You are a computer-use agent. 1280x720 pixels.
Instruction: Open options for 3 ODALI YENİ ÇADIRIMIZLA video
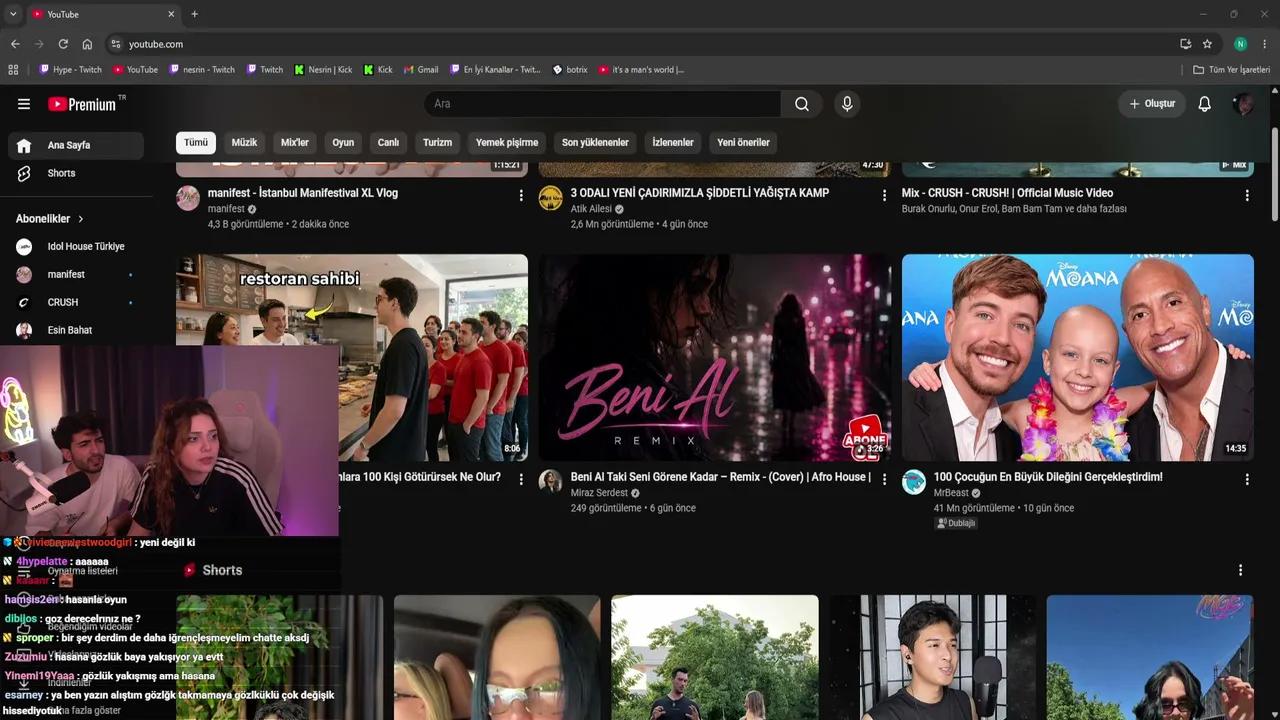click(884, 196)
